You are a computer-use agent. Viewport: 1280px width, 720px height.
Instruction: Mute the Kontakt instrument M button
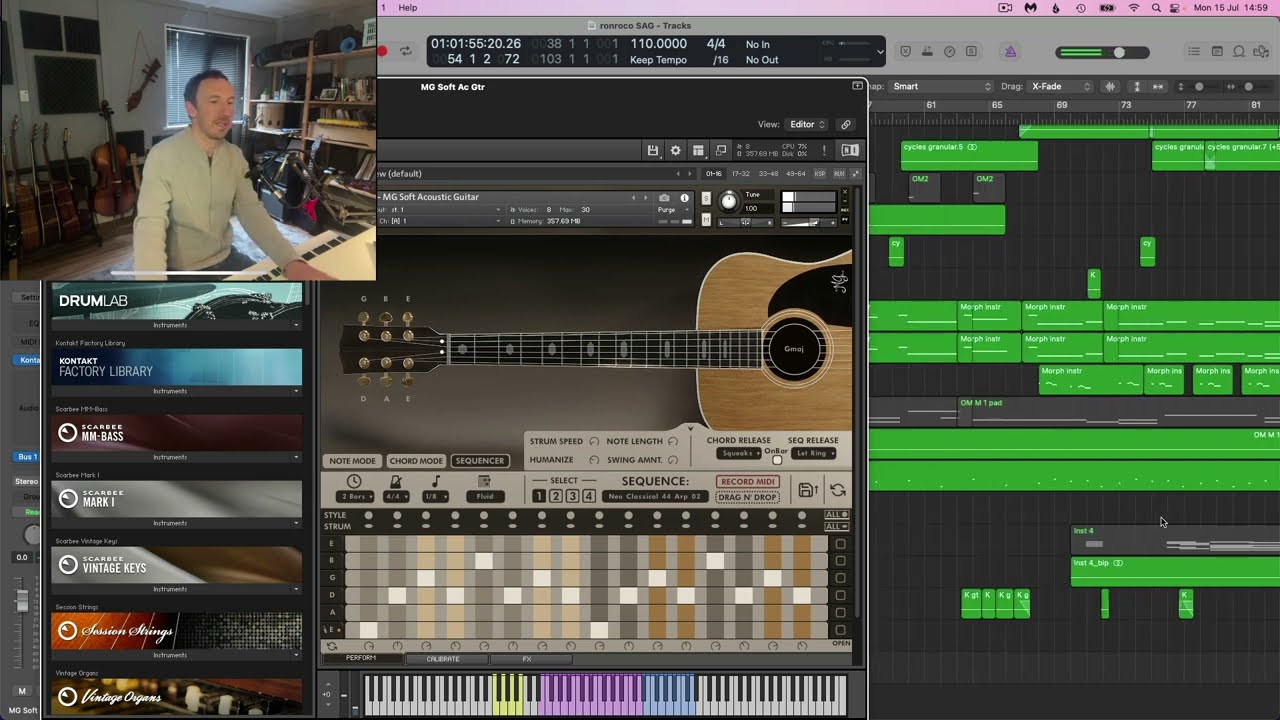(707, 220)
